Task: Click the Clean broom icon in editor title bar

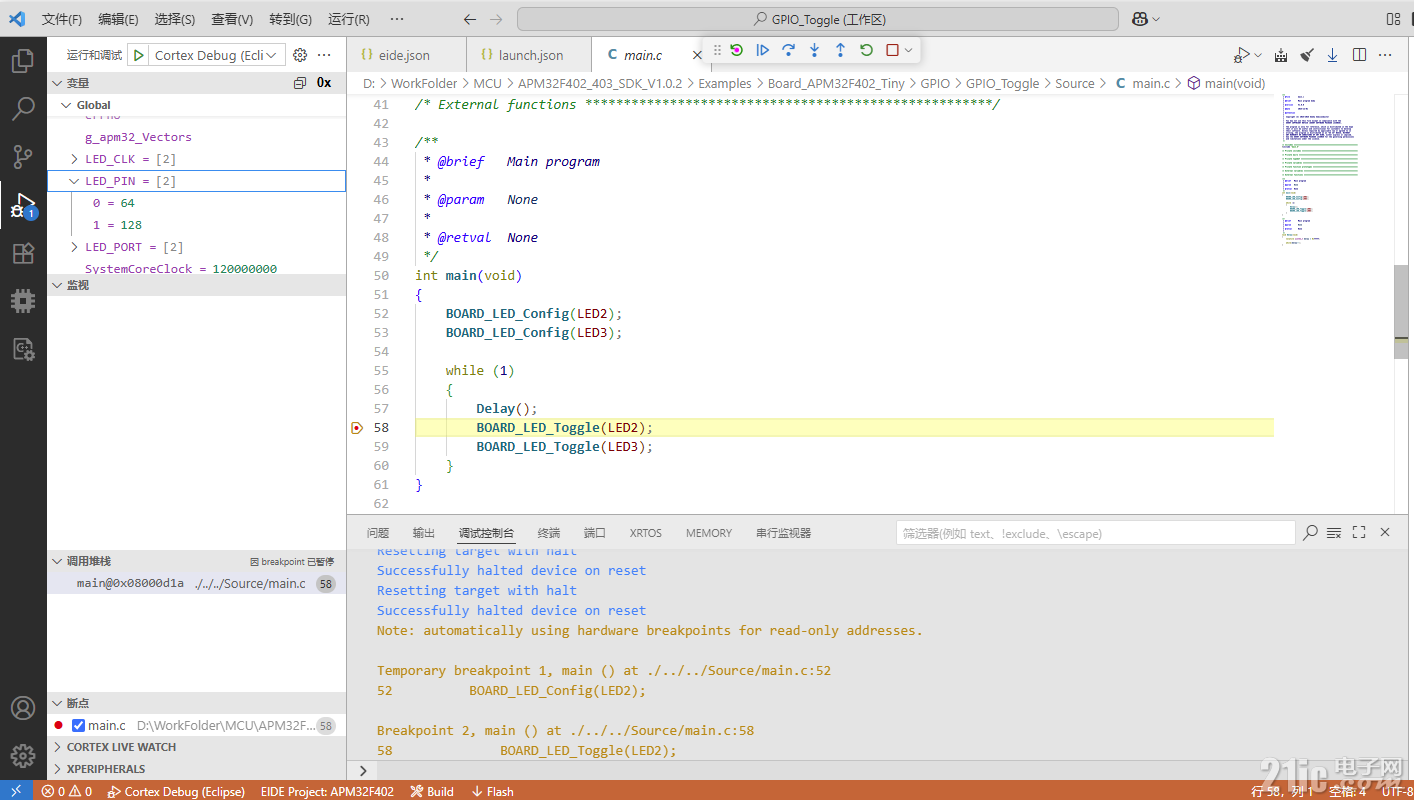Action: (x=1307, y=56)
